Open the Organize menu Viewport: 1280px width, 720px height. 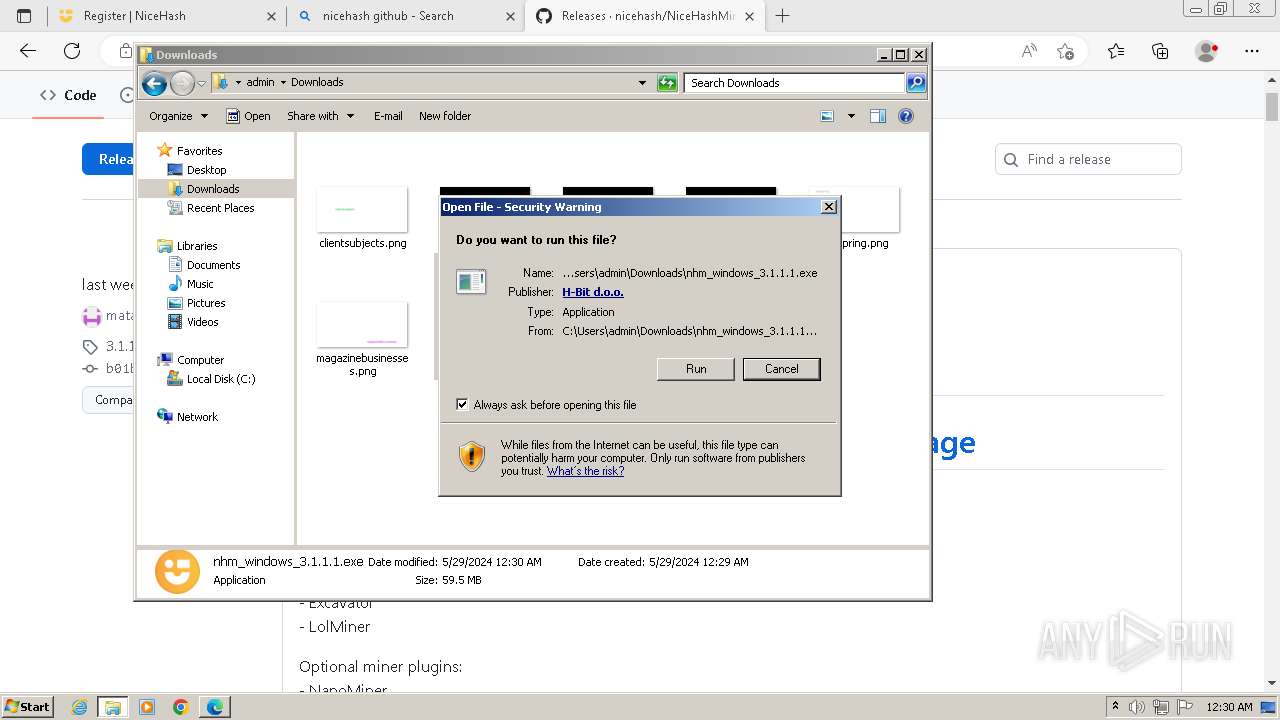click(x=178, y=116)
